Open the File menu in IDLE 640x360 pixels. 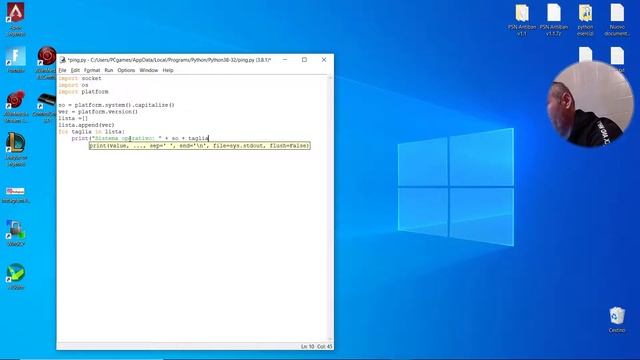tap(62, 70)
